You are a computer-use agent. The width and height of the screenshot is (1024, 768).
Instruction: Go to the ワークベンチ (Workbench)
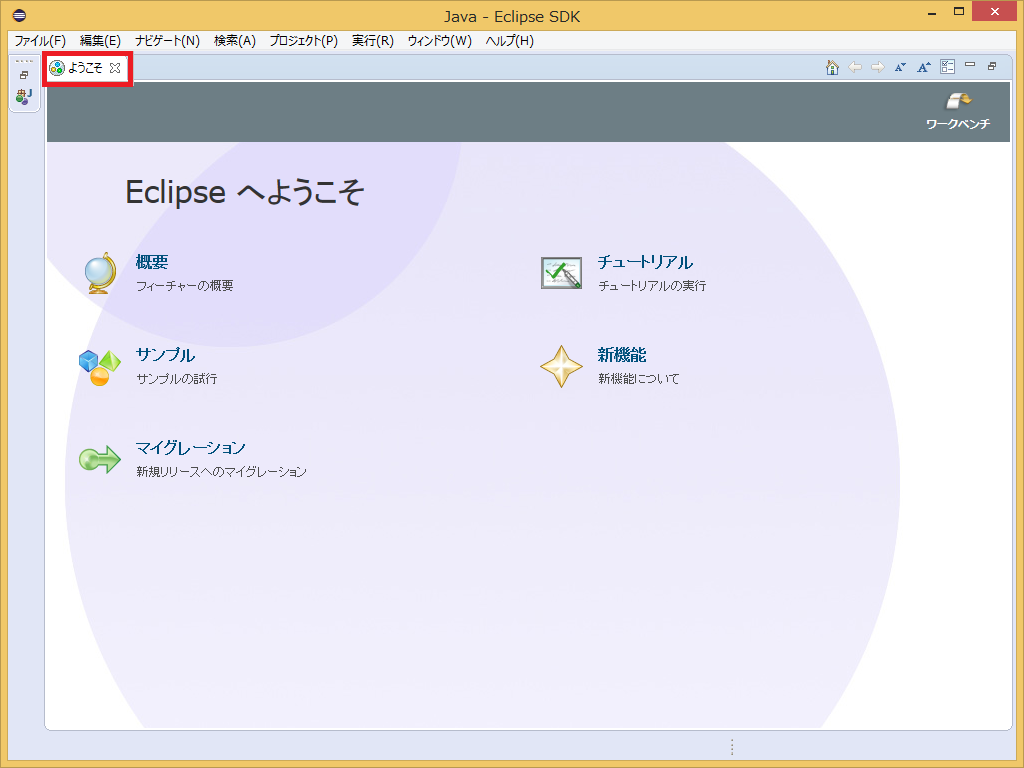pyautogui.click(x=958, y=110)
